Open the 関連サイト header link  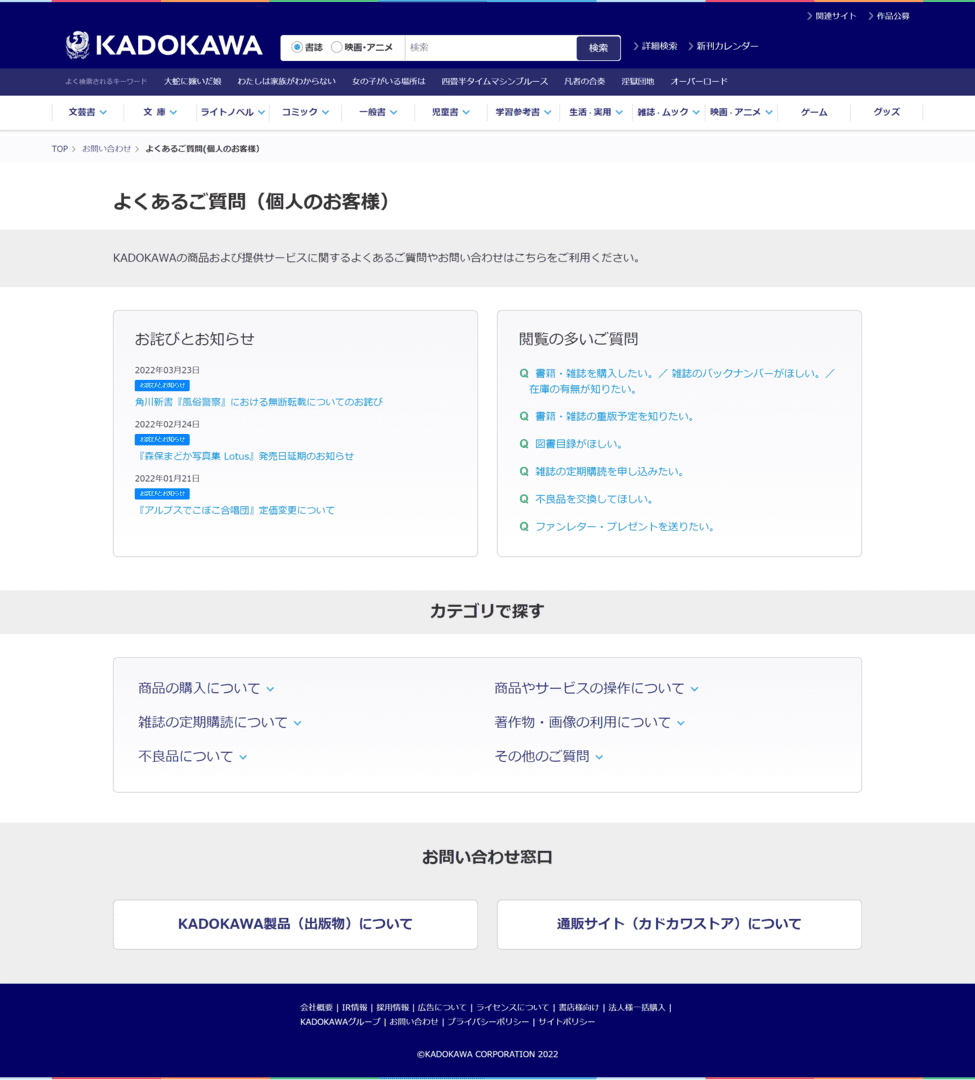(831, 16)
